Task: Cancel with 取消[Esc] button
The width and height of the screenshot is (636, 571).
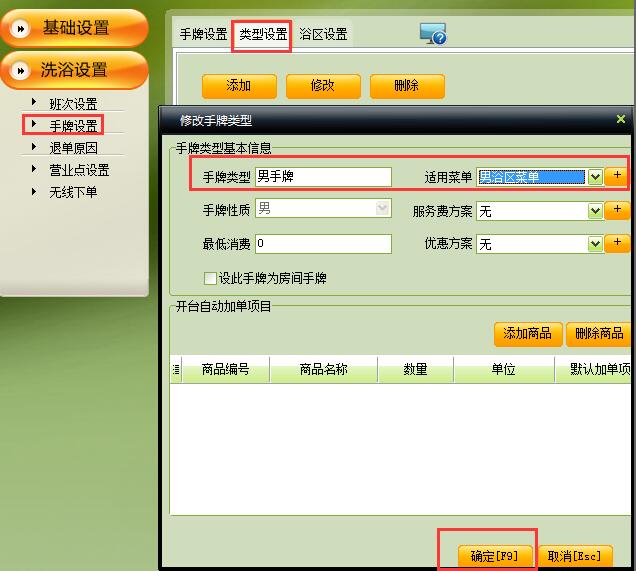Action: tap(574, 555)
